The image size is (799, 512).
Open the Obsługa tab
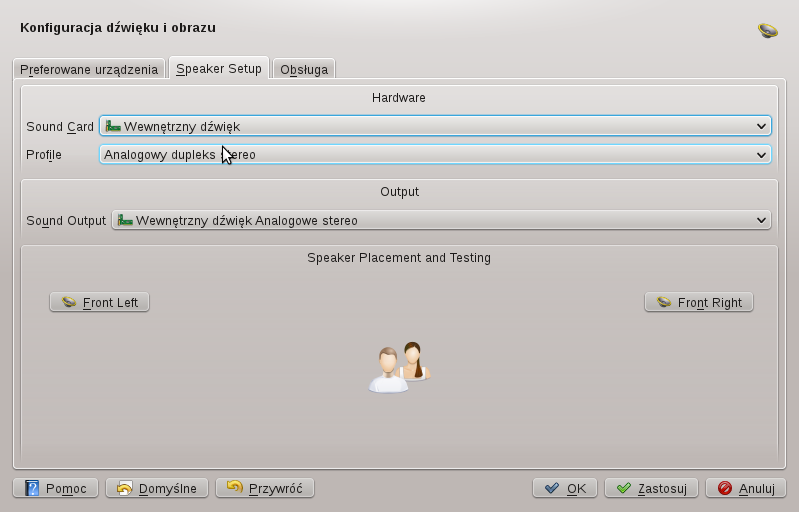[304, 69]
